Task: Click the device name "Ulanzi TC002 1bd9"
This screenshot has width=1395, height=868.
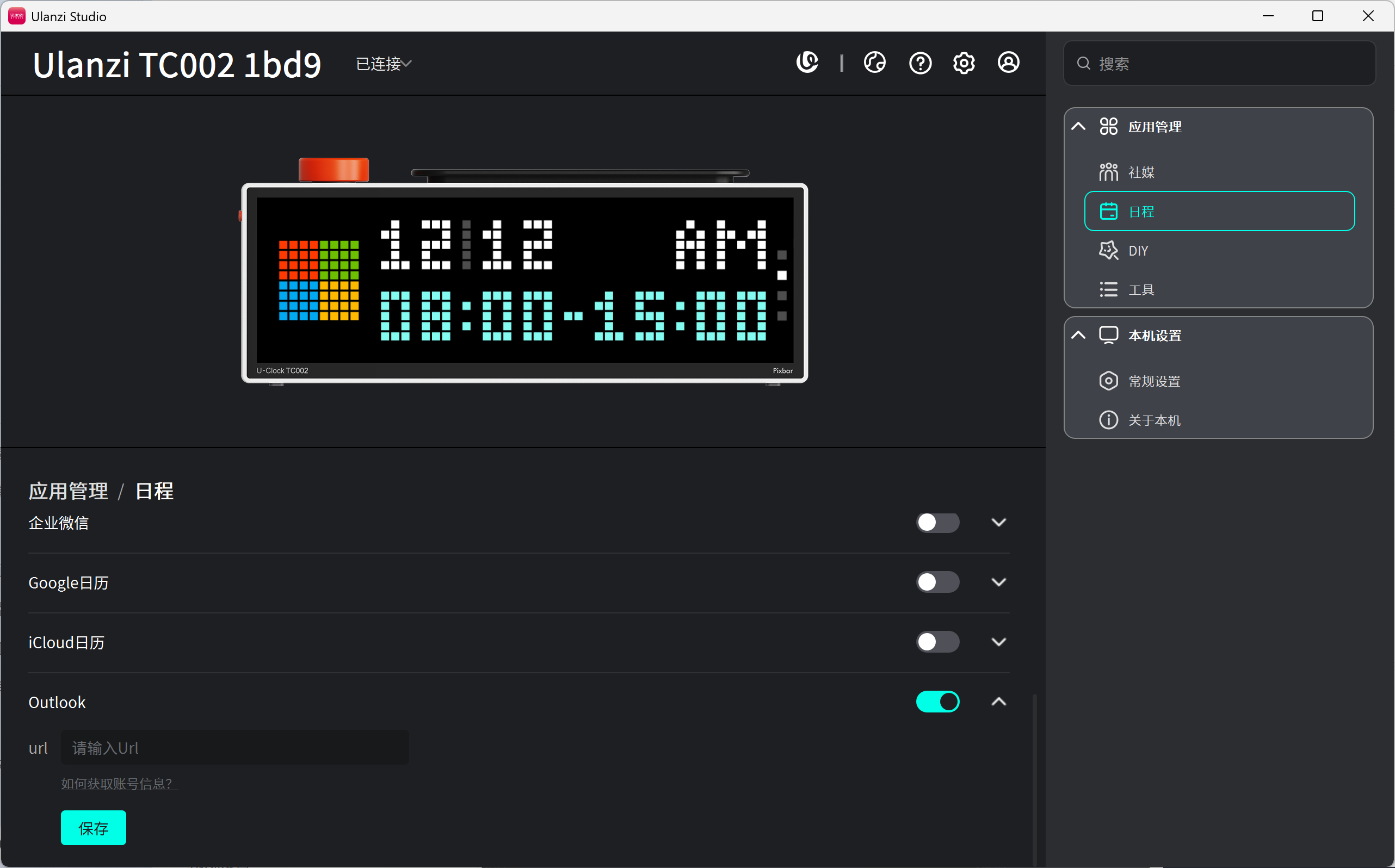Action: click(x=177, y=64)
